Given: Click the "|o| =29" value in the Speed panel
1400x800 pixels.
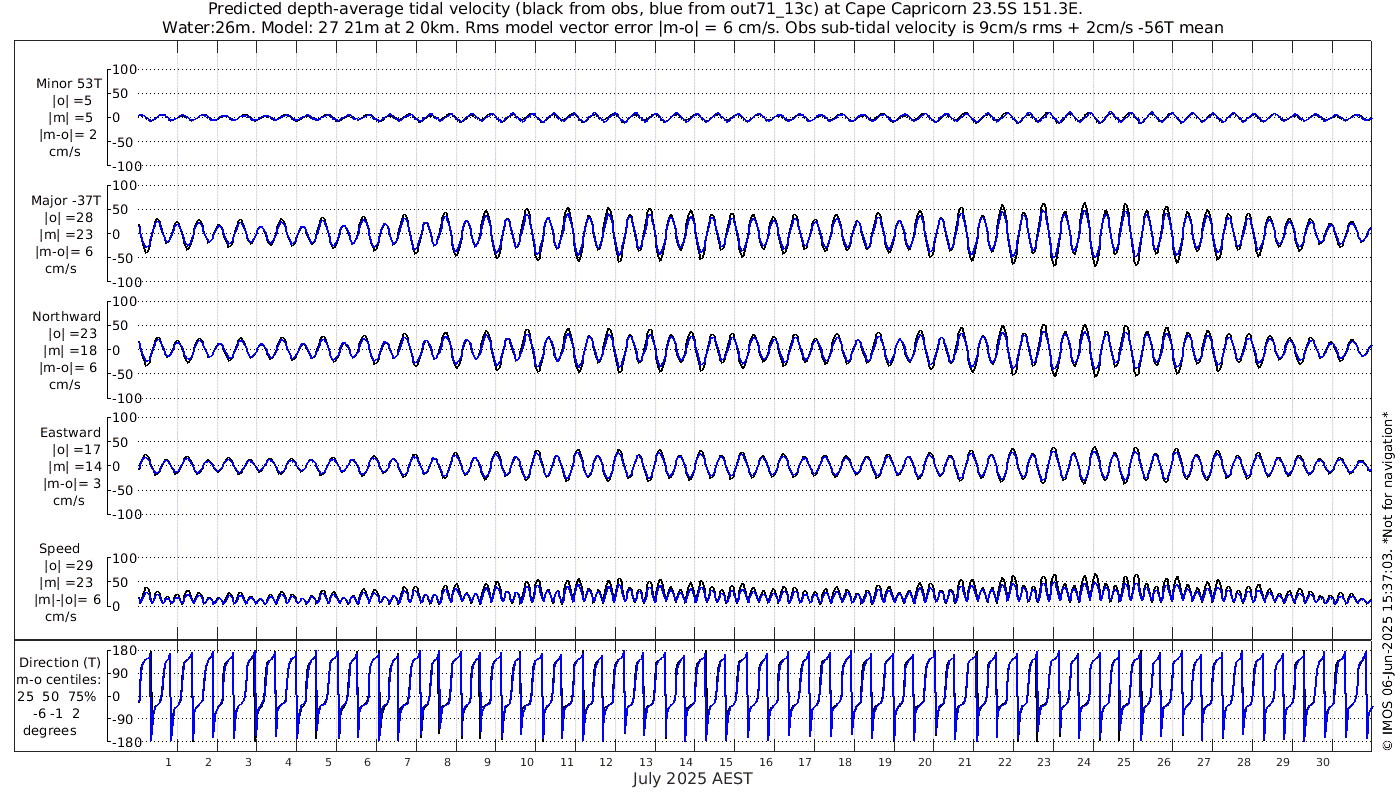Looking at the screenshot, I should pyautogui.click(x=69, y=565).
